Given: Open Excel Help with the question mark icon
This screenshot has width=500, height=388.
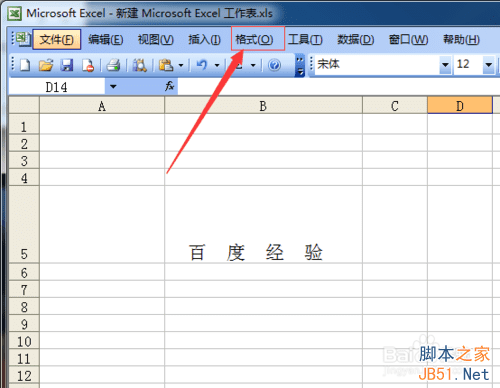Looking at the screenshot, I should click(274, 65).
